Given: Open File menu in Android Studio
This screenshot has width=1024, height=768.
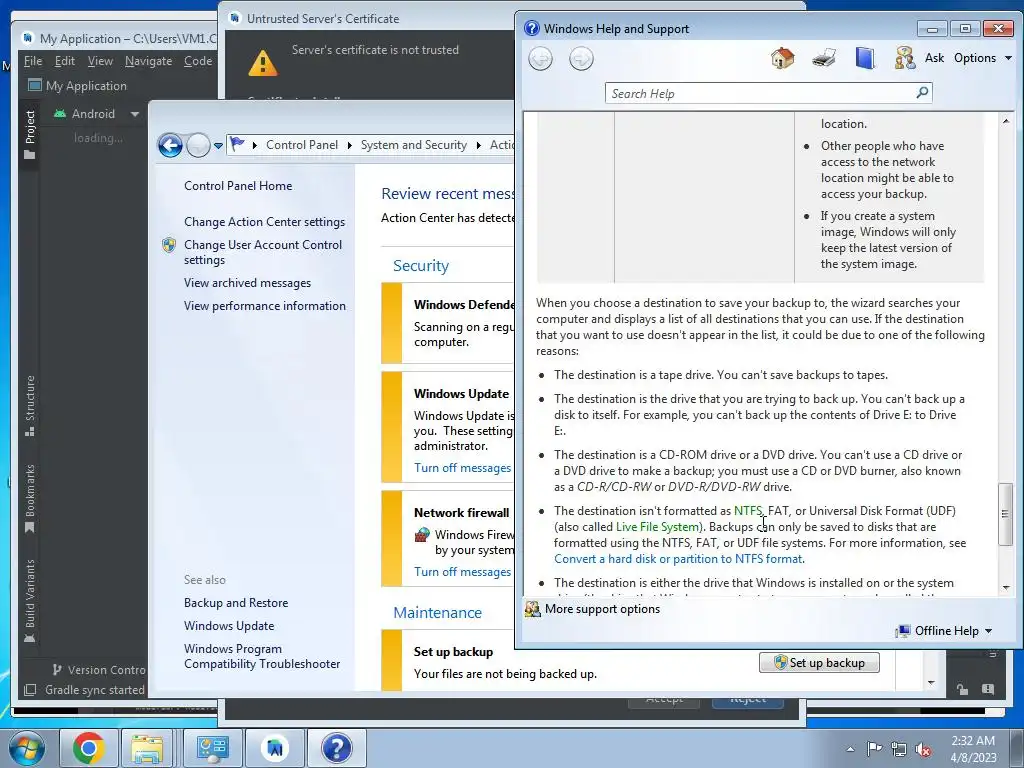Looking at the screenshot, I should 33,61.
